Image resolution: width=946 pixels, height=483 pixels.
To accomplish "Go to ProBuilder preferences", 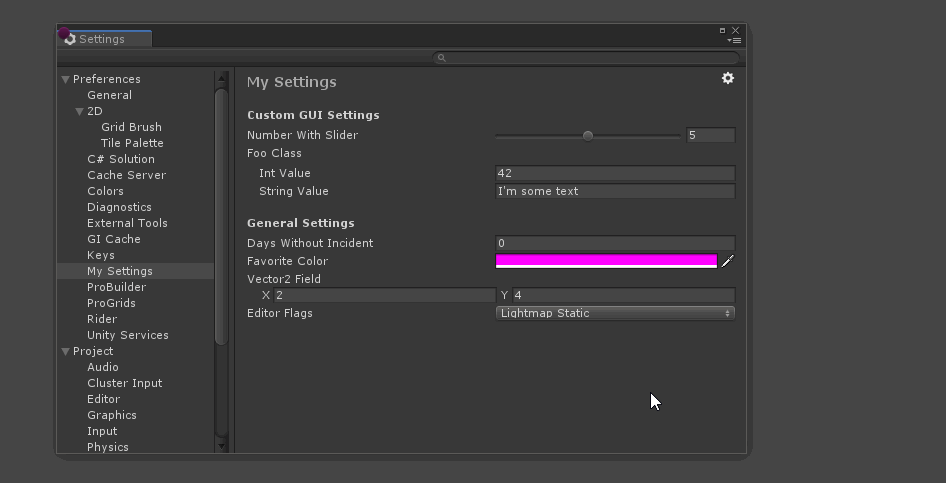I will click(x=117, y=287).
